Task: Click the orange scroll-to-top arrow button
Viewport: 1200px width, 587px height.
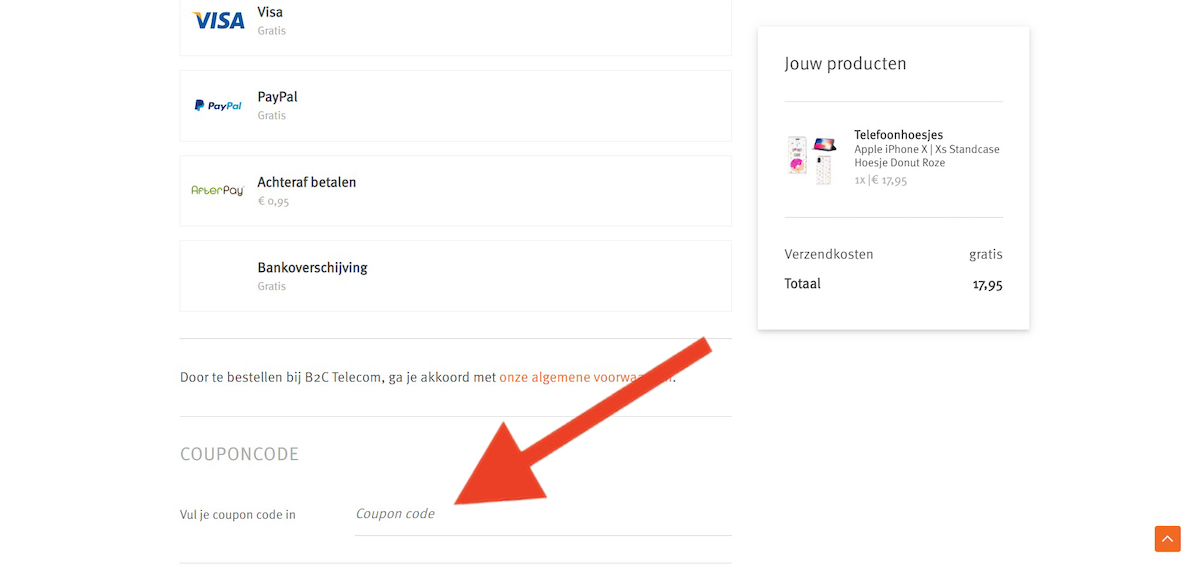Action: pos(1167,538)
